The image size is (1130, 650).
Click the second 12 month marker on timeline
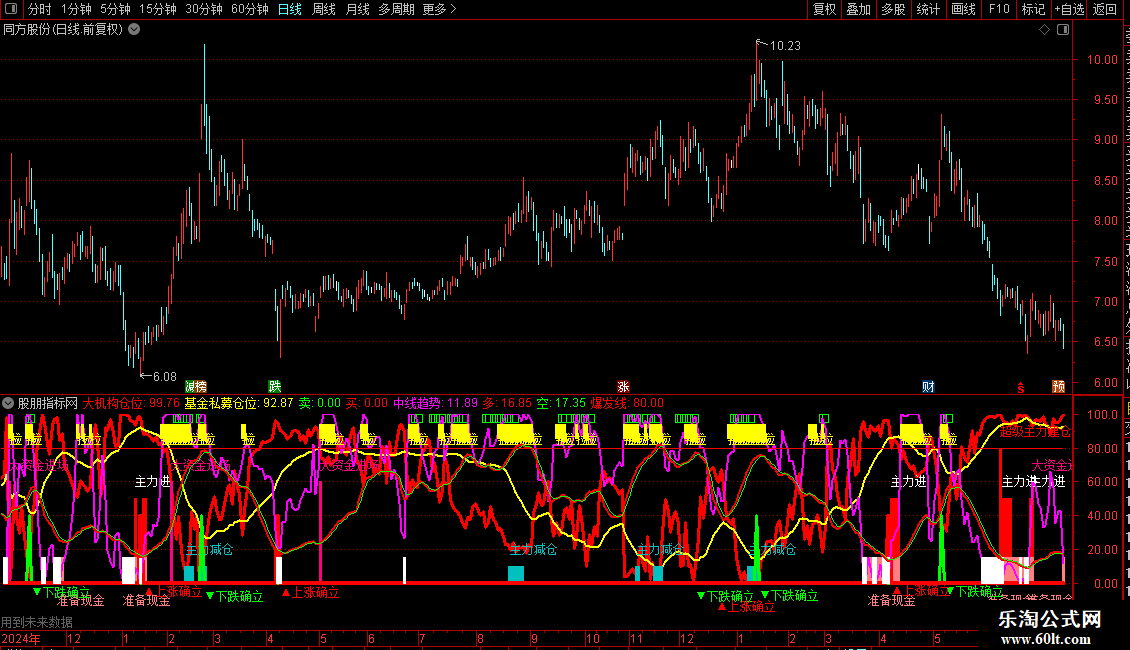pos(687,638)
